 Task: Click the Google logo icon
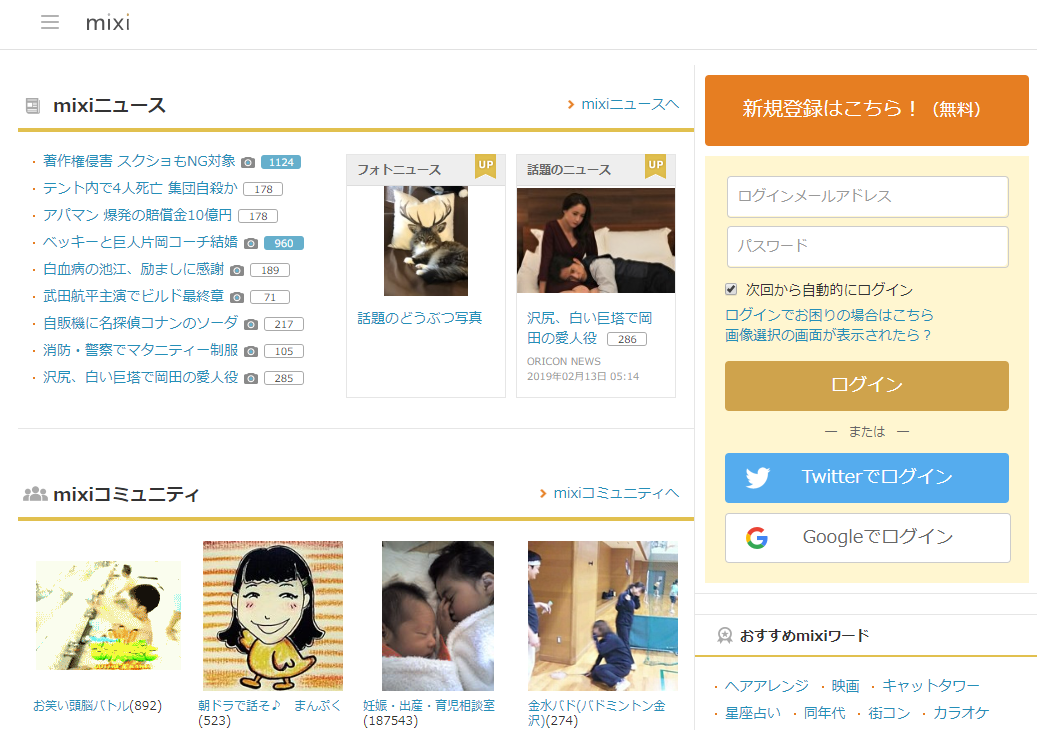click(757, 538)
